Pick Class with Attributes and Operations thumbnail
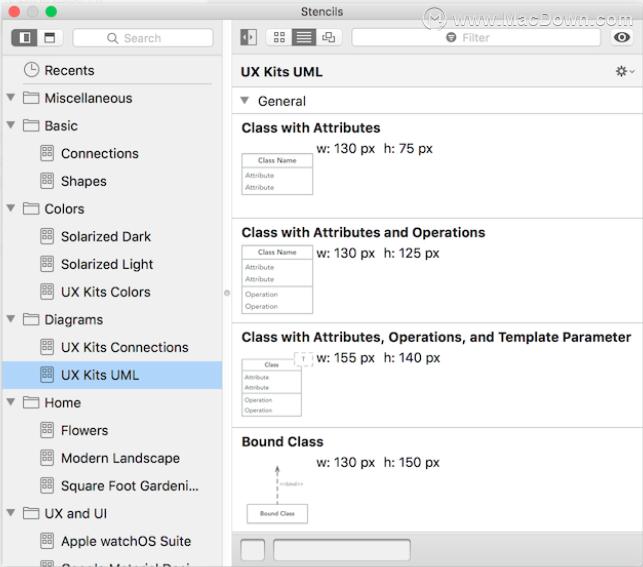 (x=277, y=279)
